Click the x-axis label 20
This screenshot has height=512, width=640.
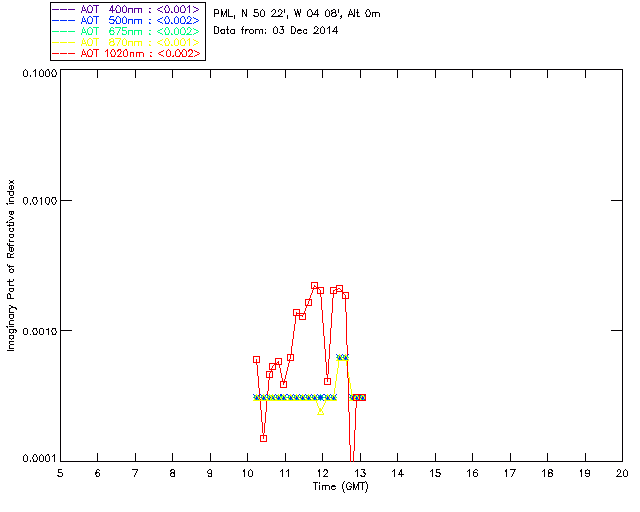[622, 473]
